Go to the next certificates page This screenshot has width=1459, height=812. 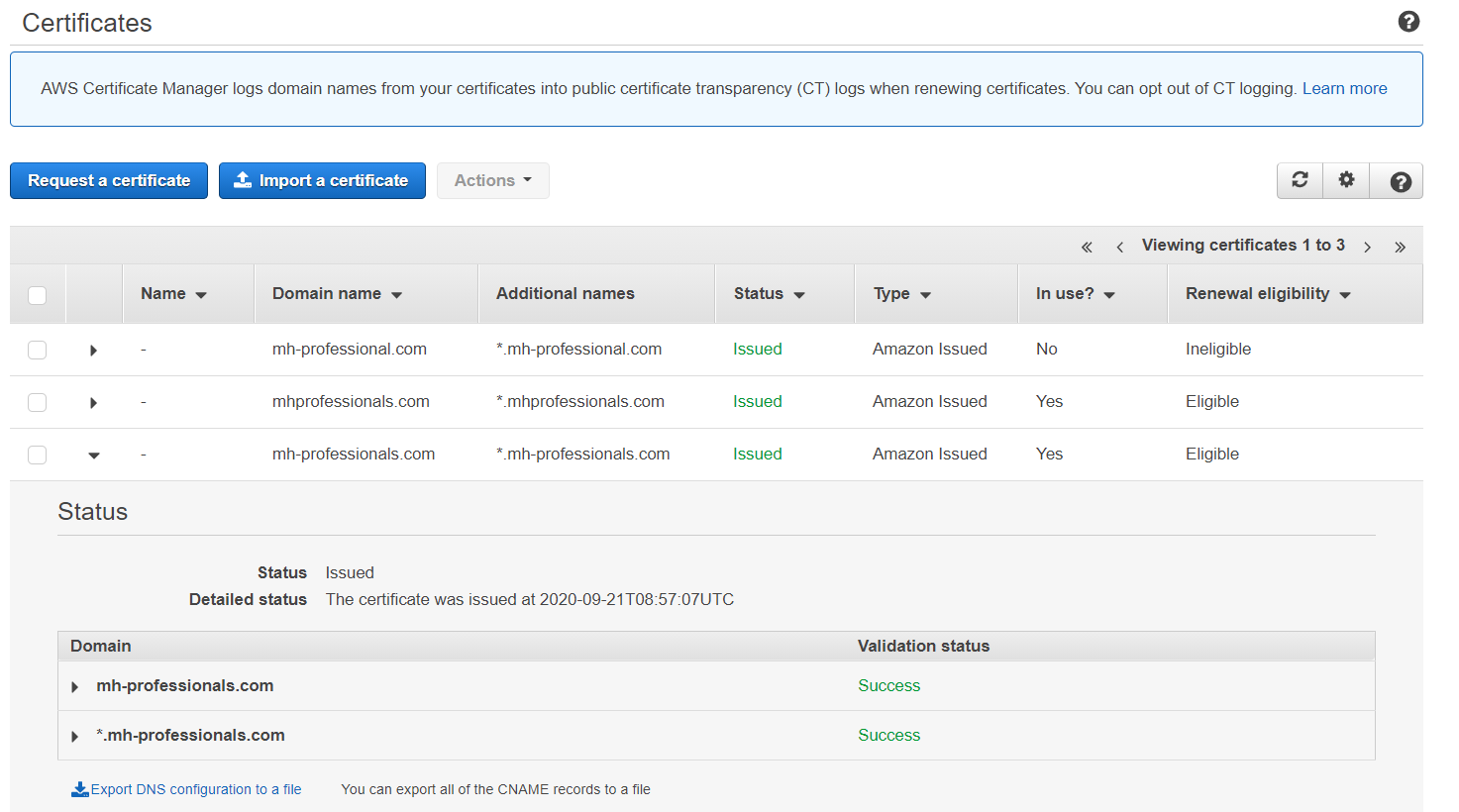click(1367, 247)
